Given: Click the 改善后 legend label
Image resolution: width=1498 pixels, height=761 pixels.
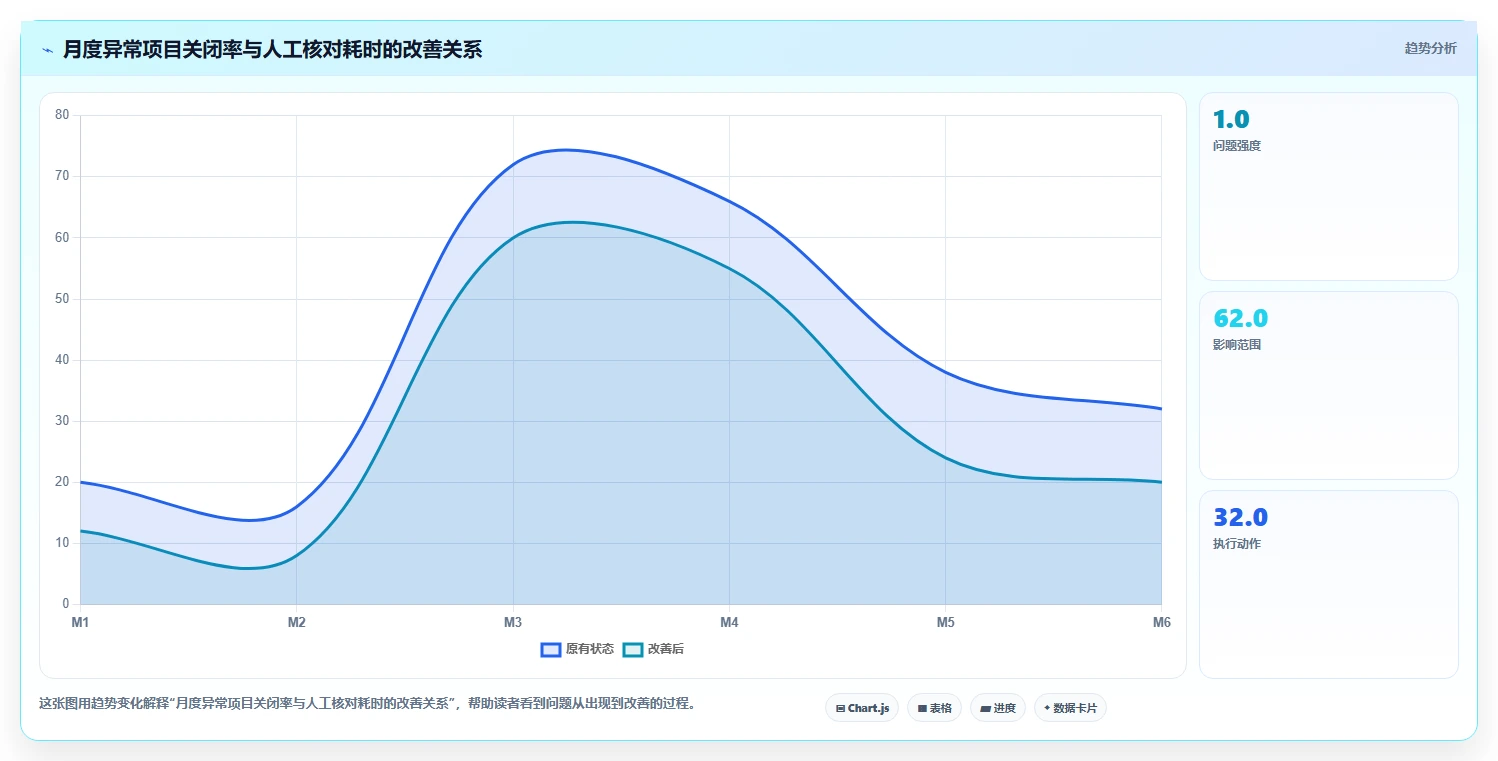Looking at the screenshot, I should (666, 649).
